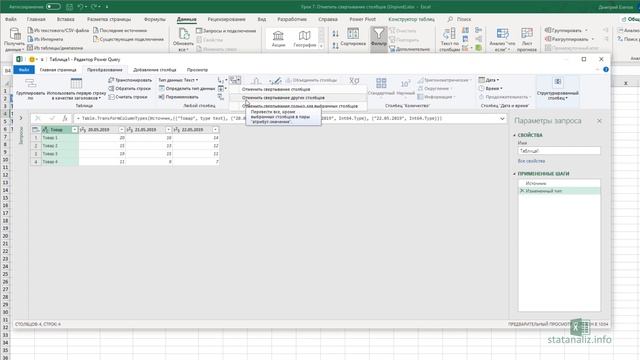Toggle the AutoSave switch in Excel
This screenshot has width=640, height=360.
click(x=53, y=7)
